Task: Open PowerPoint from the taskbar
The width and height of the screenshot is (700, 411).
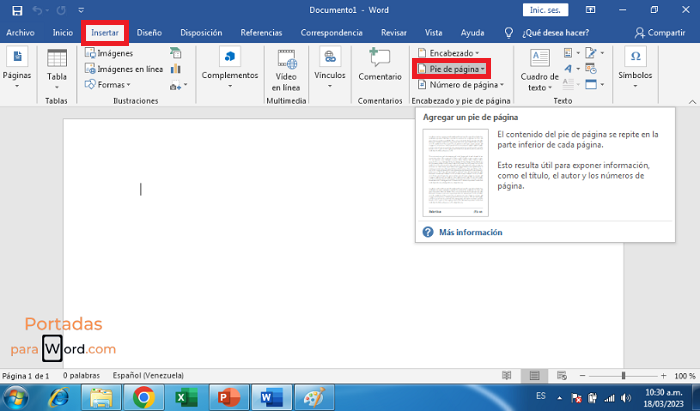Action: 229,398
